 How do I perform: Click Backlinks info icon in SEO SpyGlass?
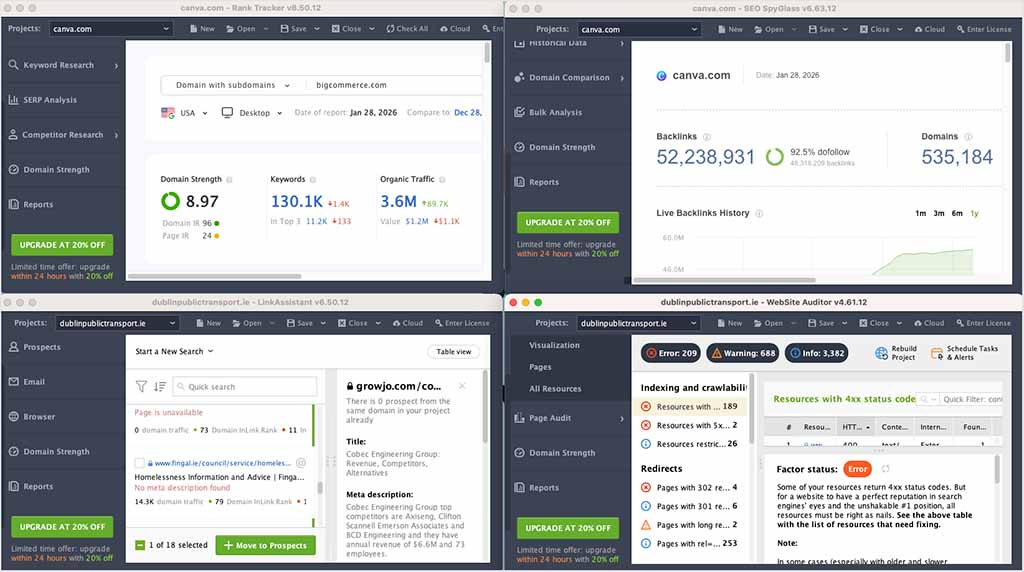tap(707, 137)
